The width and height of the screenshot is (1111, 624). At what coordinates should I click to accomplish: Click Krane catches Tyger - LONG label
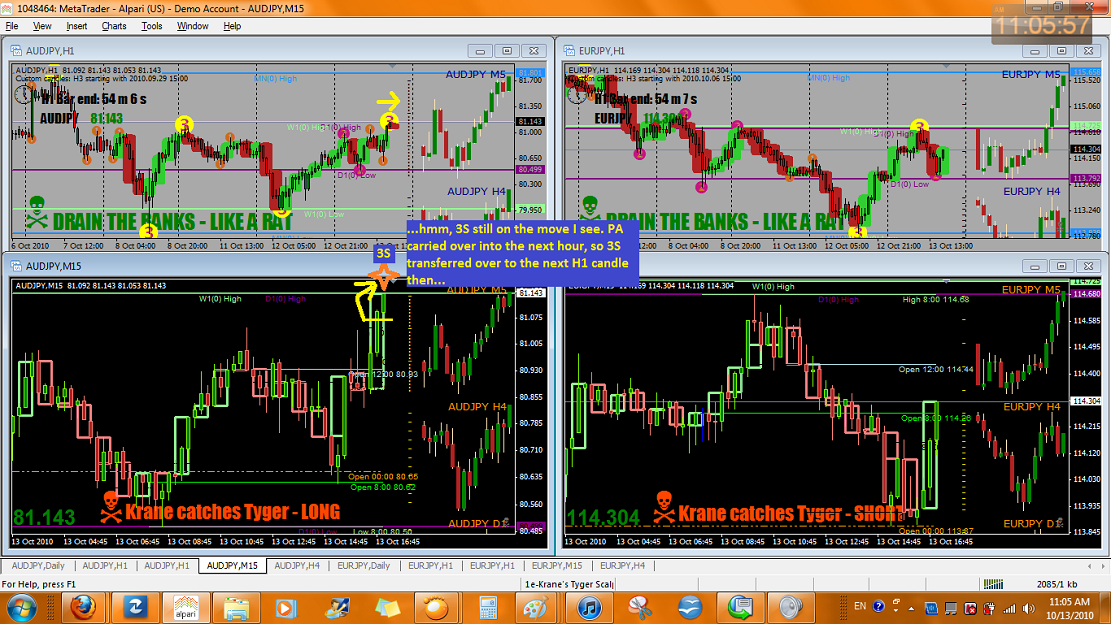click(x=232, y=512)
